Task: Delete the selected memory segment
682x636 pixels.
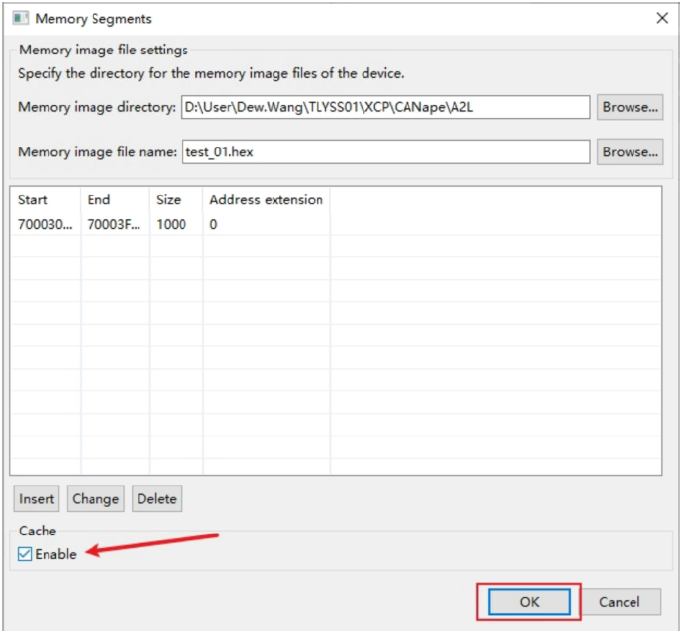Action: pos(157,499)
